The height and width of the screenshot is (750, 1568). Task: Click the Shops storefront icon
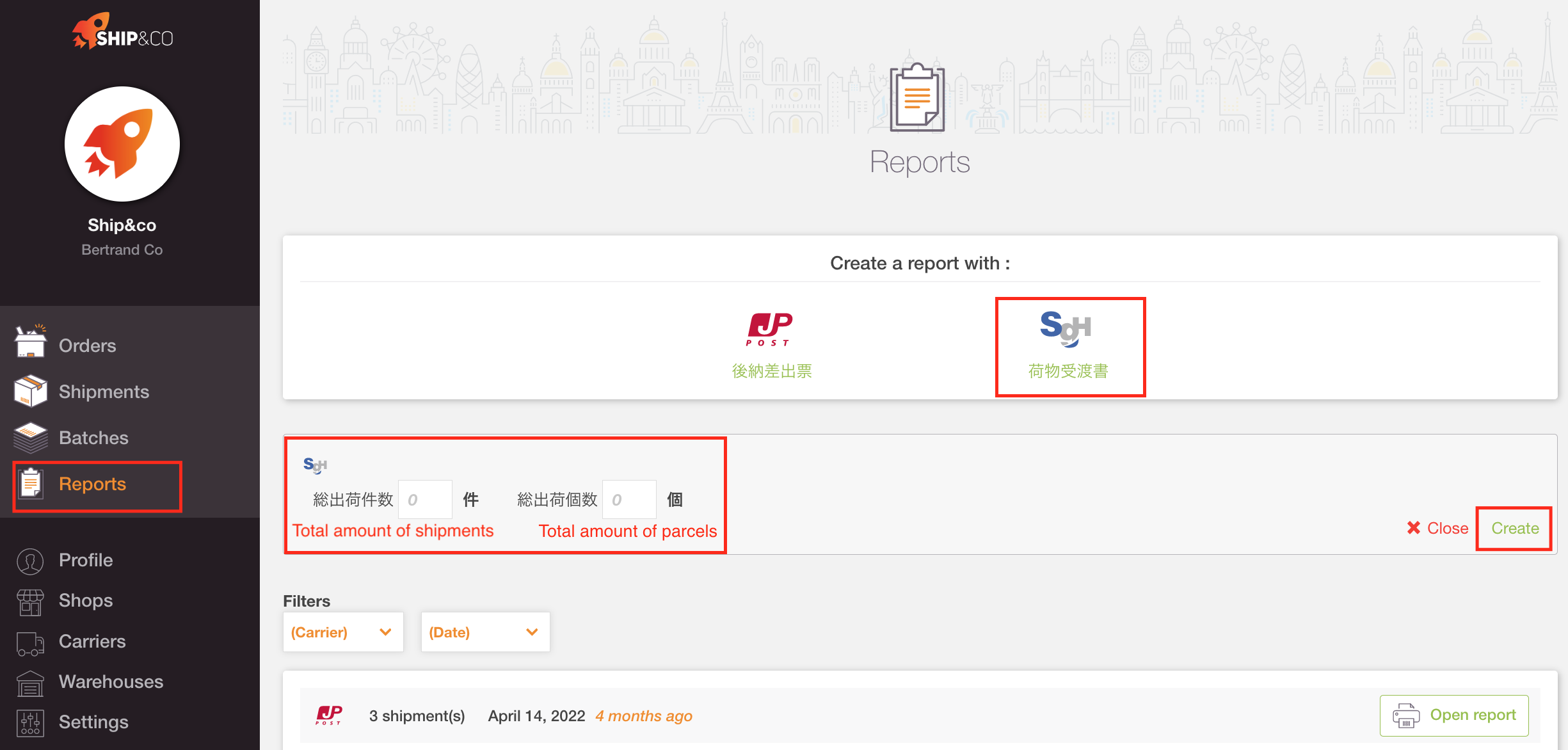(30, 602)
